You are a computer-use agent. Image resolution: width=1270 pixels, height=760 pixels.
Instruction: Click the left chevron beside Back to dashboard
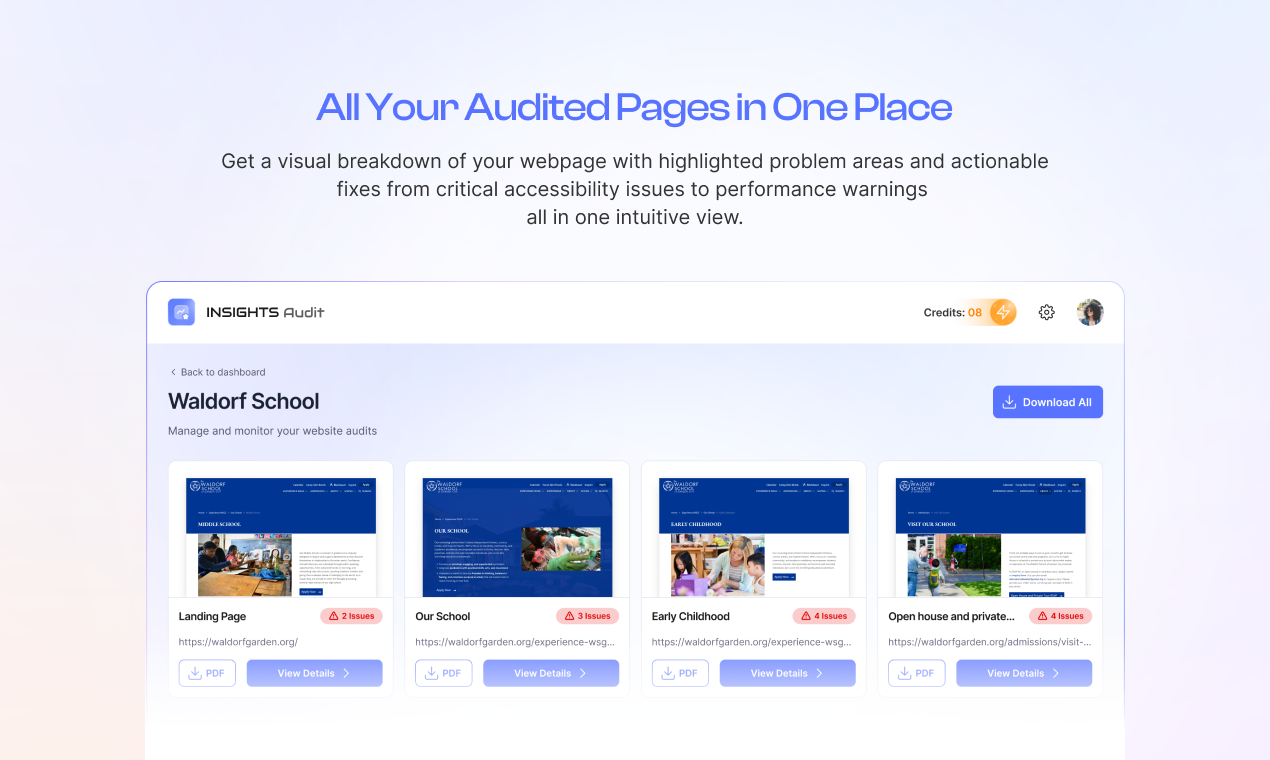[x=175, y=372]
